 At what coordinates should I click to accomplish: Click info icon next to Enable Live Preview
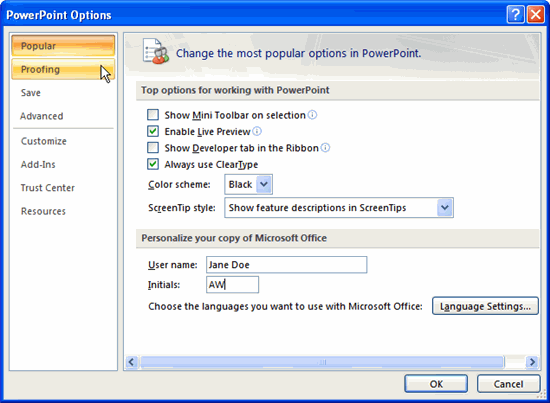click(257, 131)
